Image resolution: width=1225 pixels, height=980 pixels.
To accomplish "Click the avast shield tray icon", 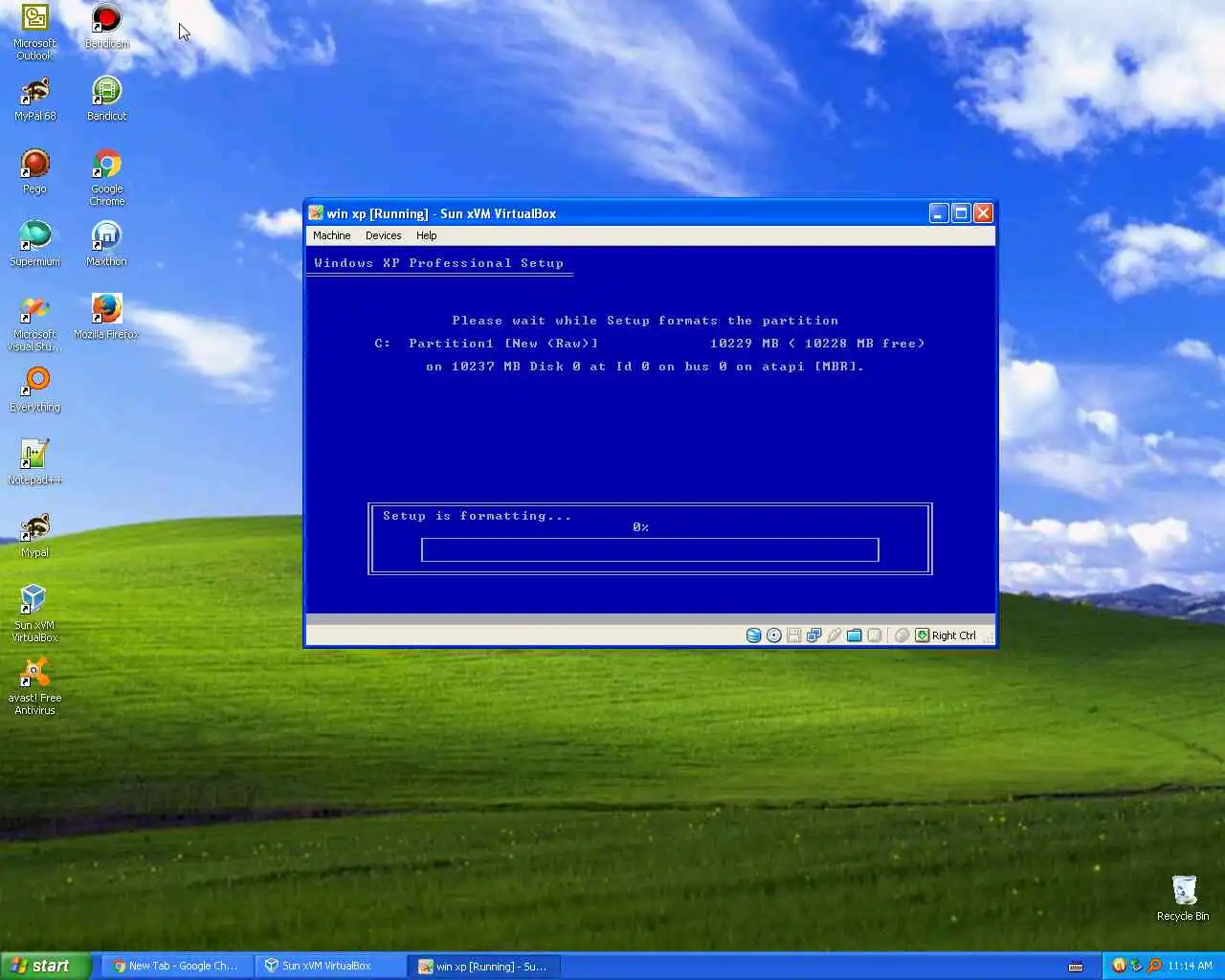I will [x=1119, y=966].
